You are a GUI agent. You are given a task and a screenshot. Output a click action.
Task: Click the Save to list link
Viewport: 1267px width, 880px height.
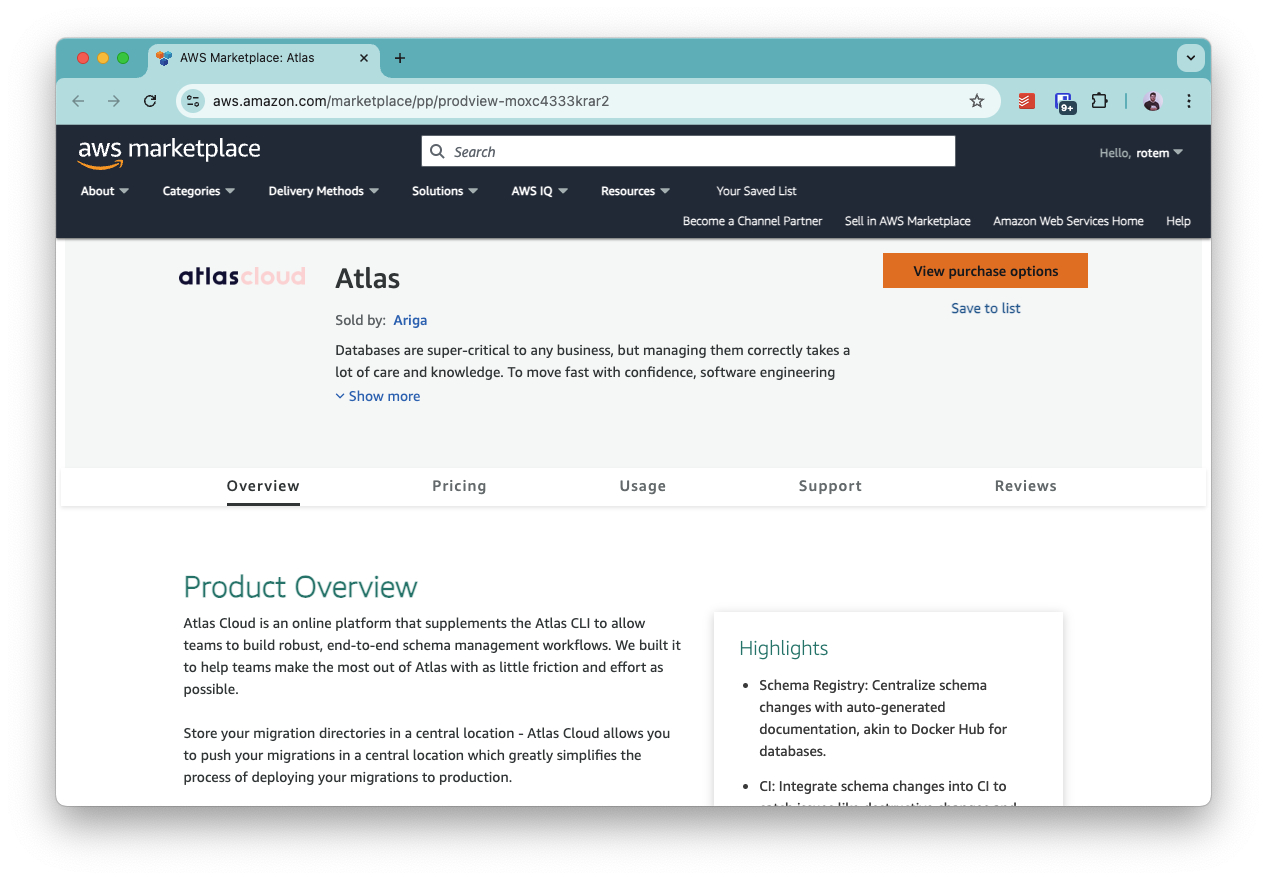[985, 308]
